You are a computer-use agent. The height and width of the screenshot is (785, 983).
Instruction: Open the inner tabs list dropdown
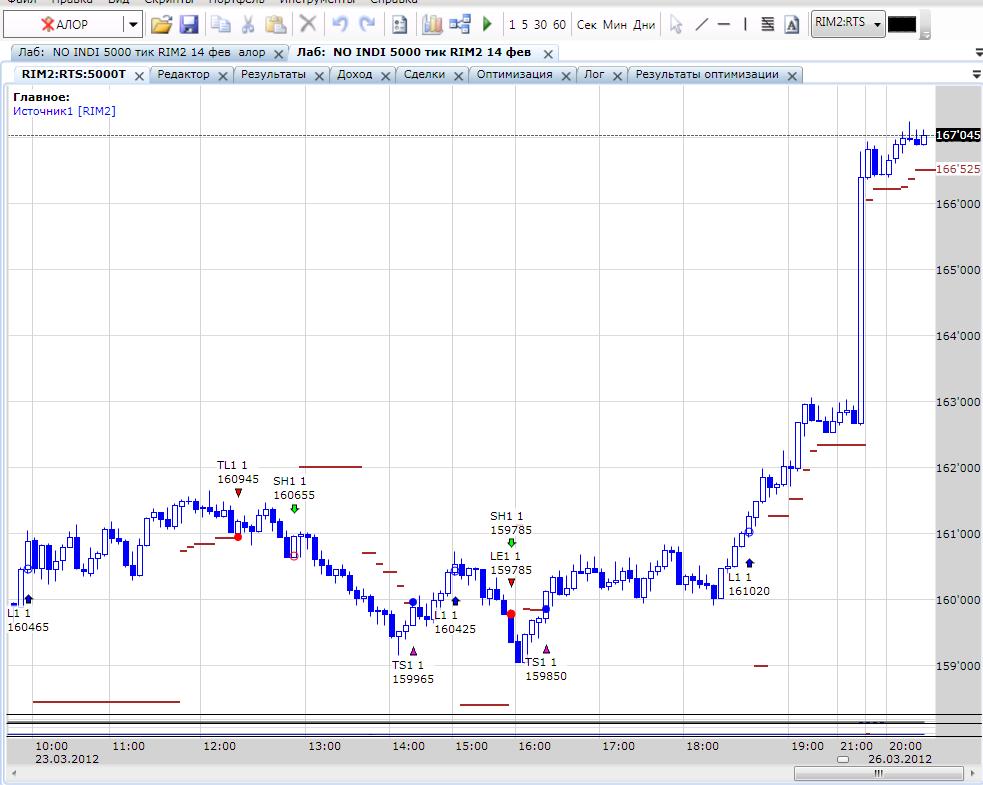[x=976, y=75]
